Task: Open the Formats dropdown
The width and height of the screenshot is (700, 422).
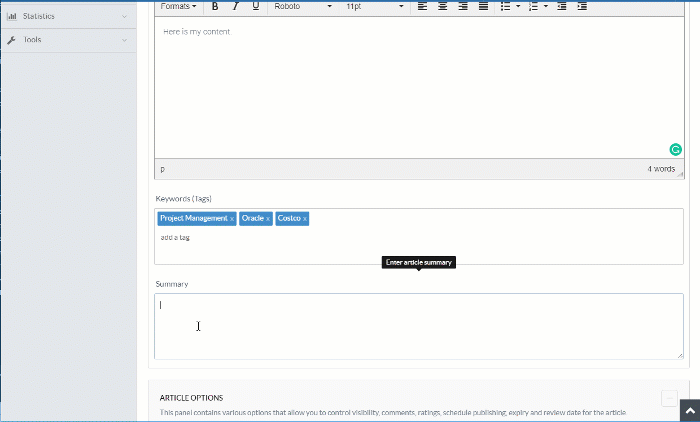Action: (x=178, y=6)
